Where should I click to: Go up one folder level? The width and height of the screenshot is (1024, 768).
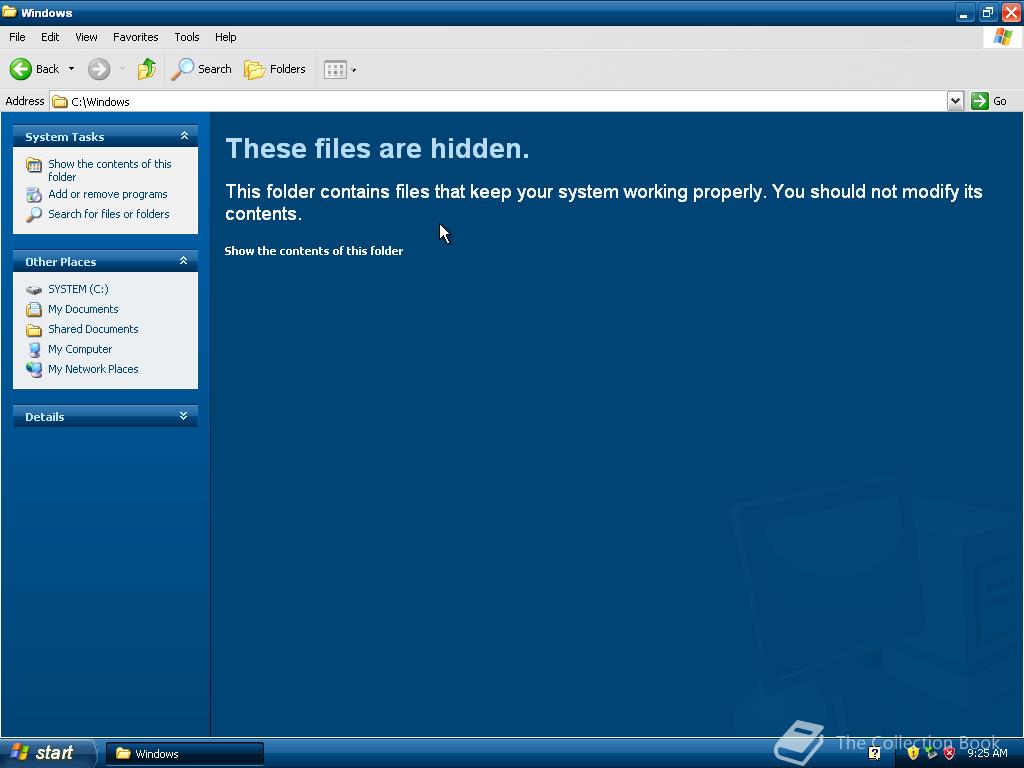146,69
